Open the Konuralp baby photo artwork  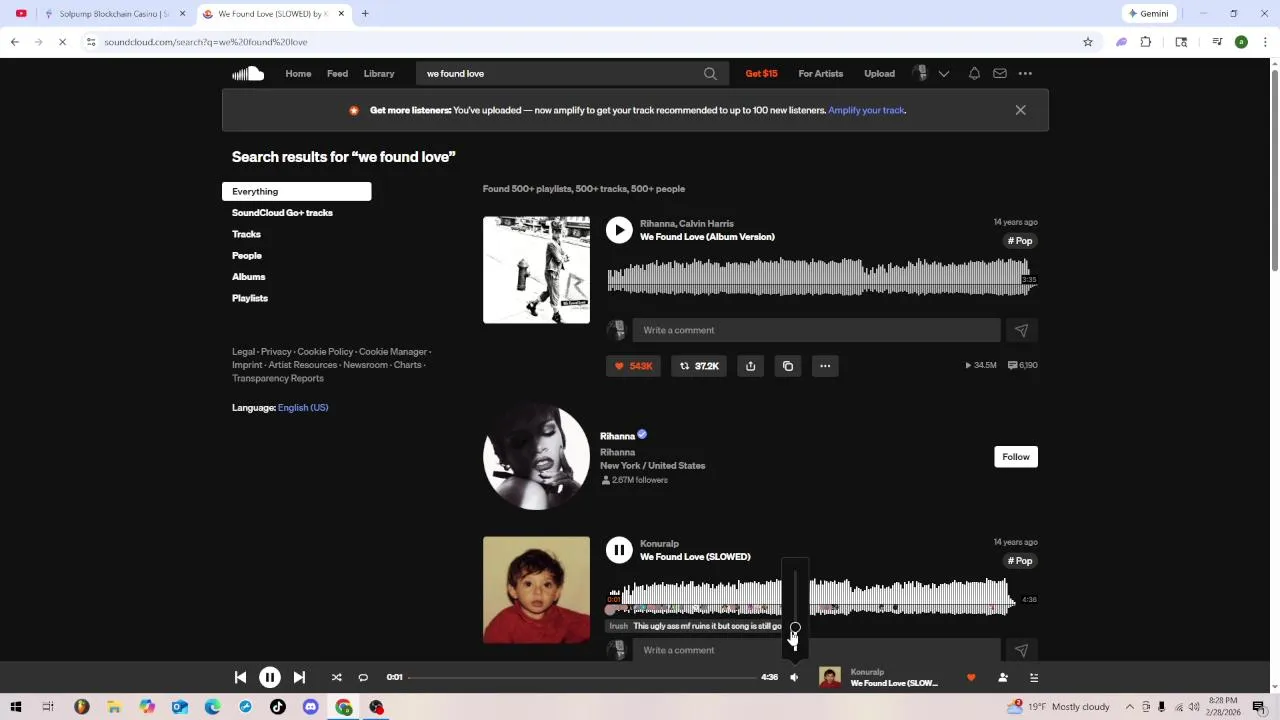[536, 590]
